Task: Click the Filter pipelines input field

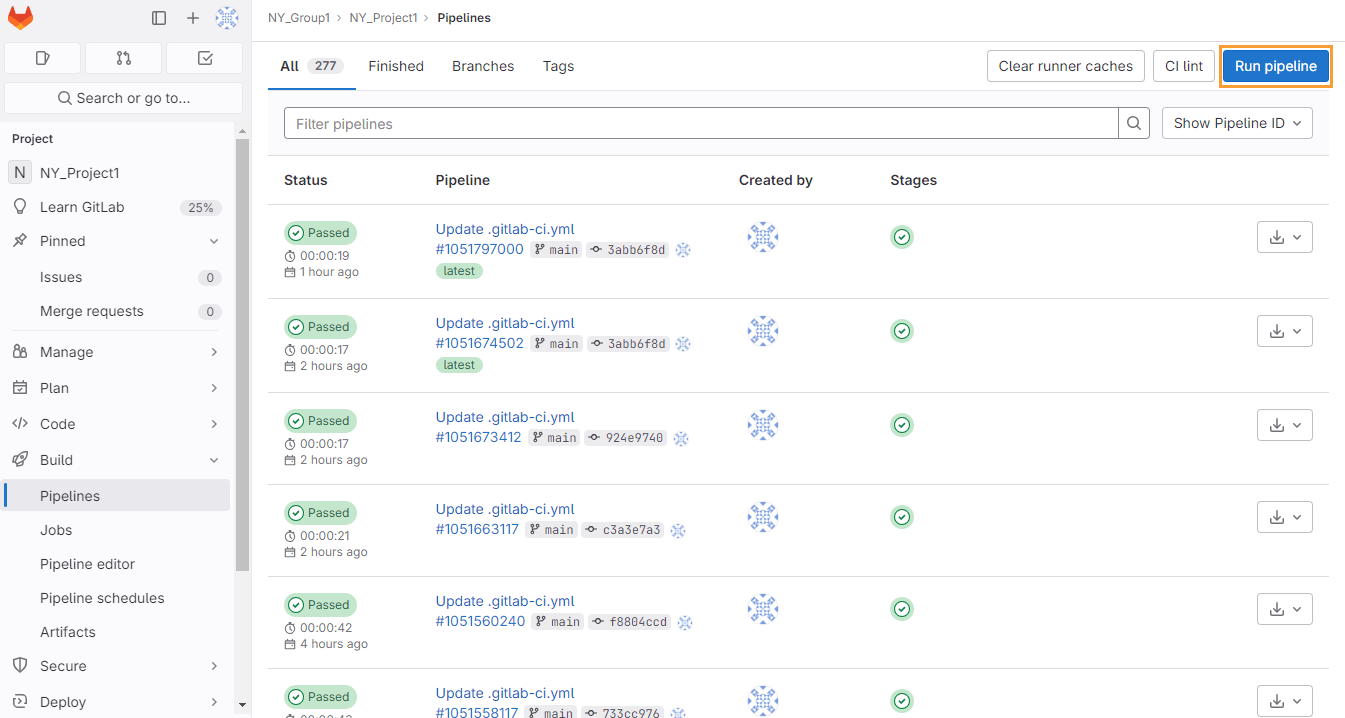Action: pyautogui.click(x=700, y=123)
